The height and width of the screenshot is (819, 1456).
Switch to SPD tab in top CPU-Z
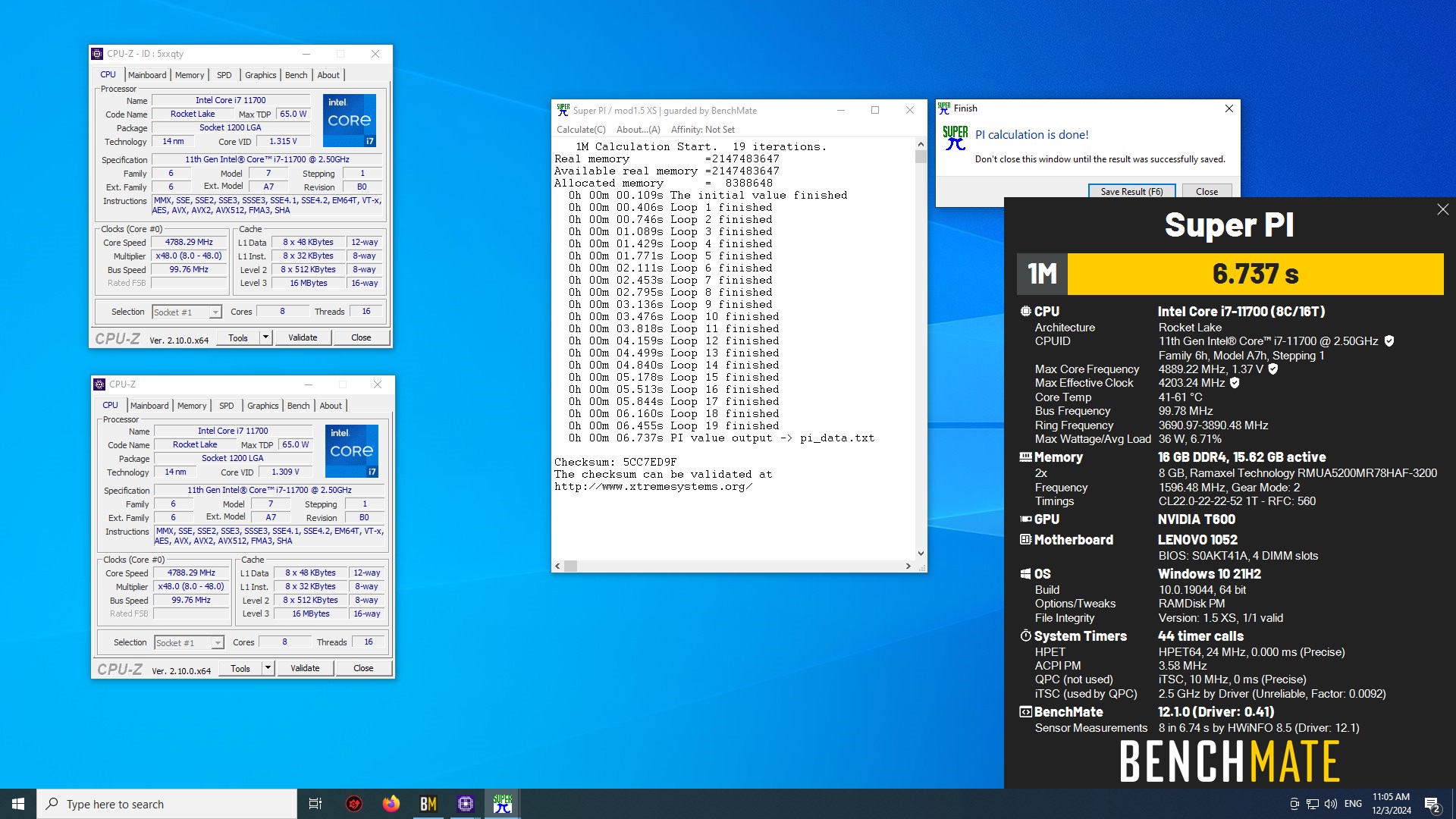point(224,75)
